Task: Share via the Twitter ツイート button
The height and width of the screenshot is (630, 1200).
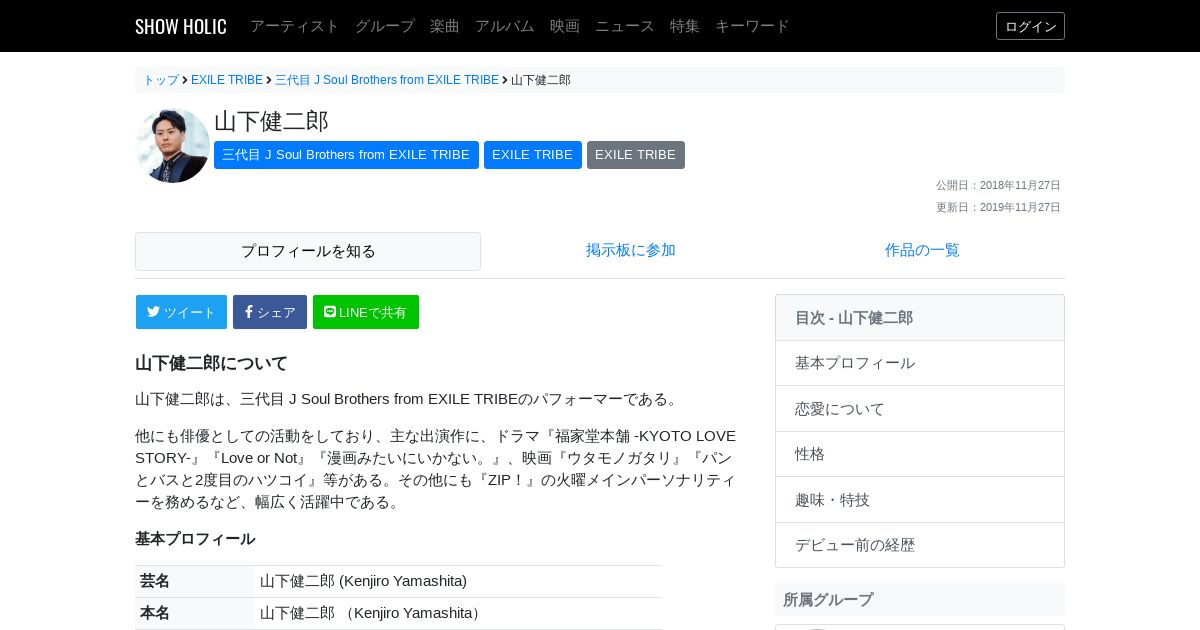Action: 181,312
